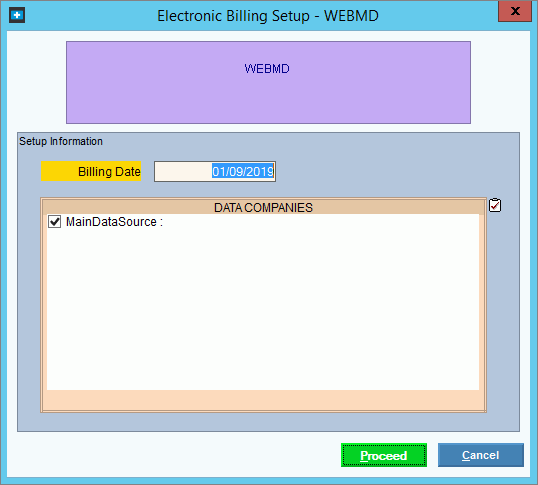Click the check-all clipboard icon beside Data Companies

point(495,205)
